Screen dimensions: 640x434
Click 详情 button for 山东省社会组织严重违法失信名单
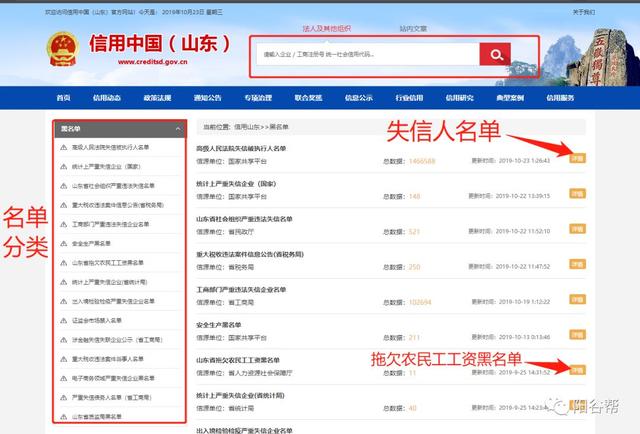578,229
